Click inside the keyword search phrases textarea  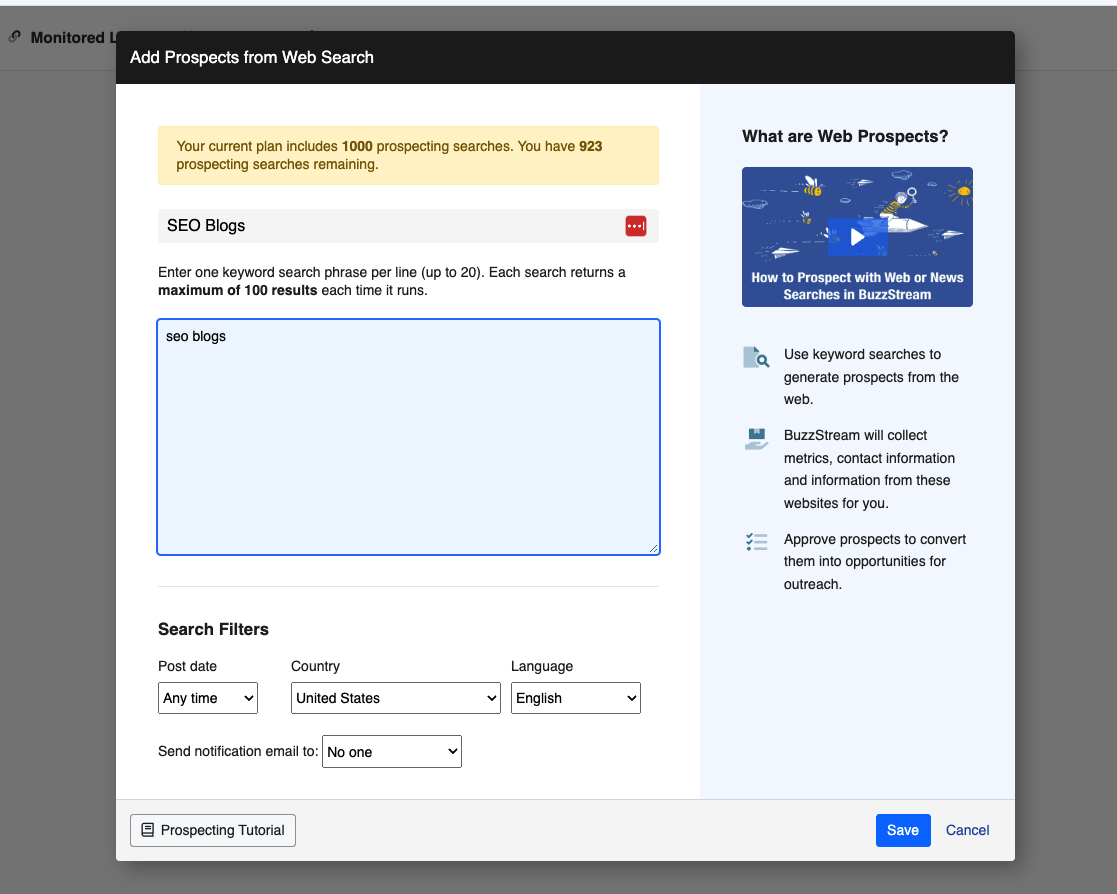click(x=408, y=436)
